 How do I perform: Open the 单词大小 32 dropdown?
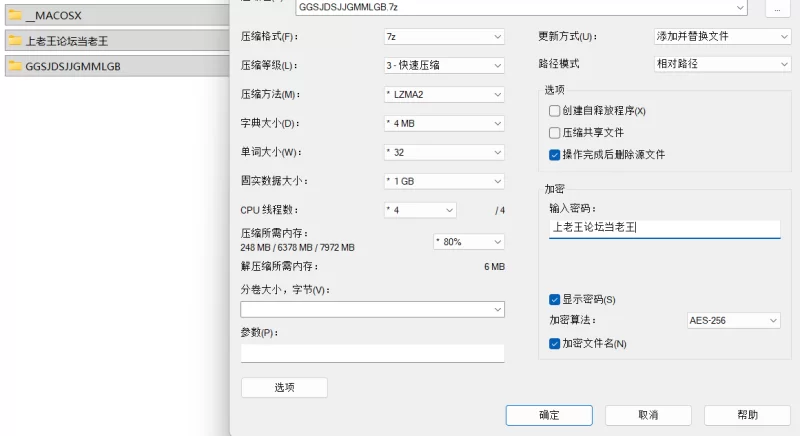(x=444, y=152)
